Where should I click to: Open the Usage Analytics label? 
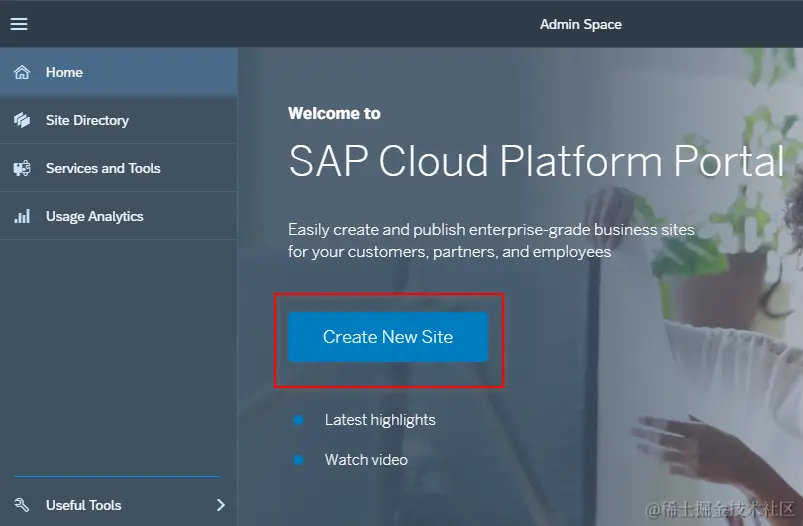[x=94, y=216]
